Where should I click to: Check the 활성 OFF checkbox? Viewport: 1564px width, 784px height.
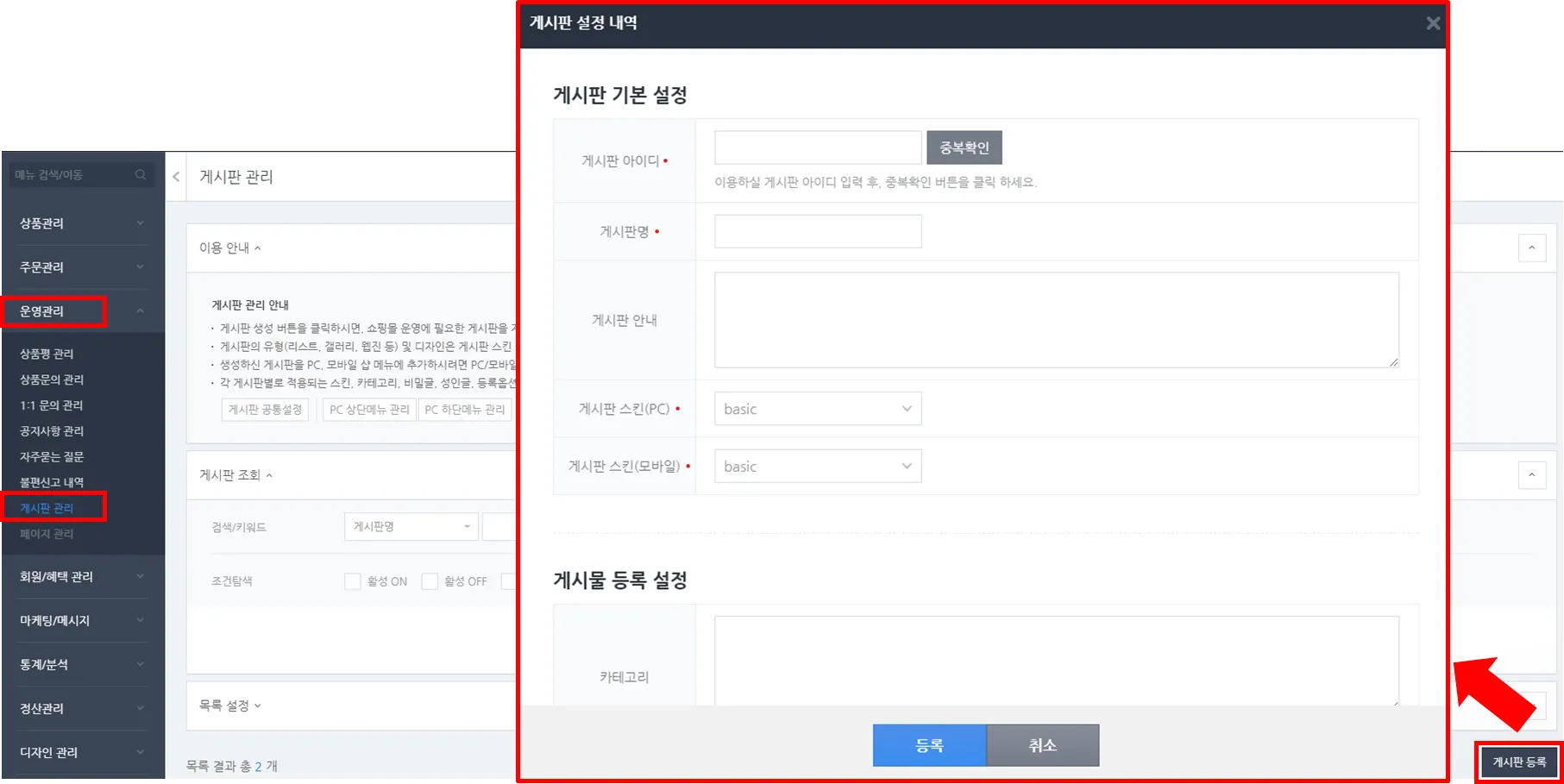[430, 581]
